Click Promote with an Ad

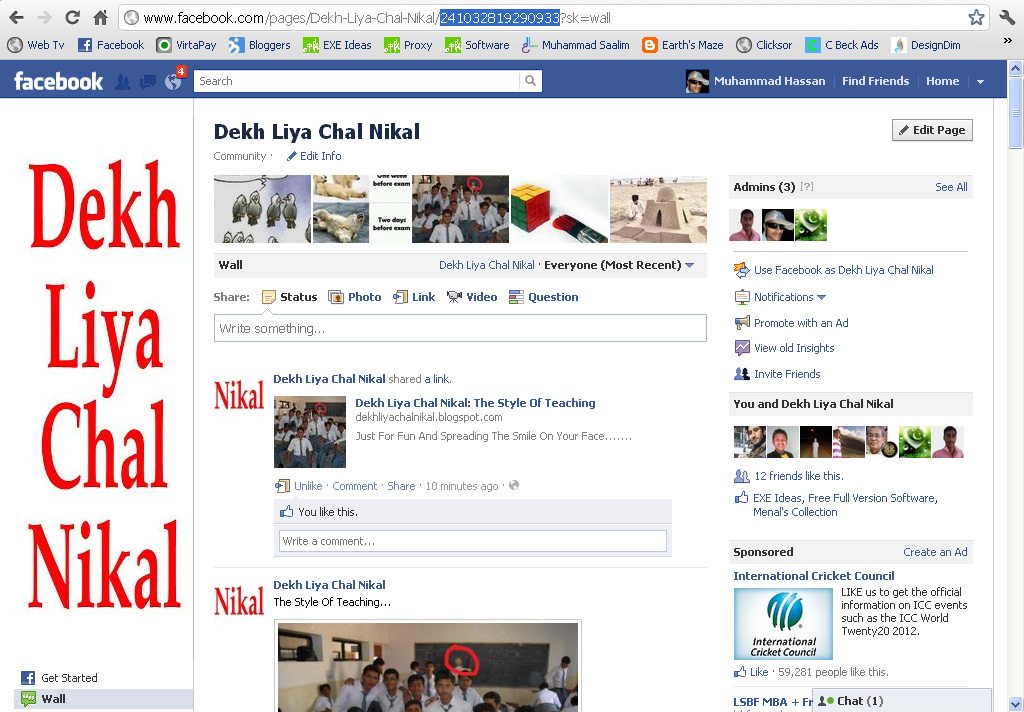(x=801, y=323)
